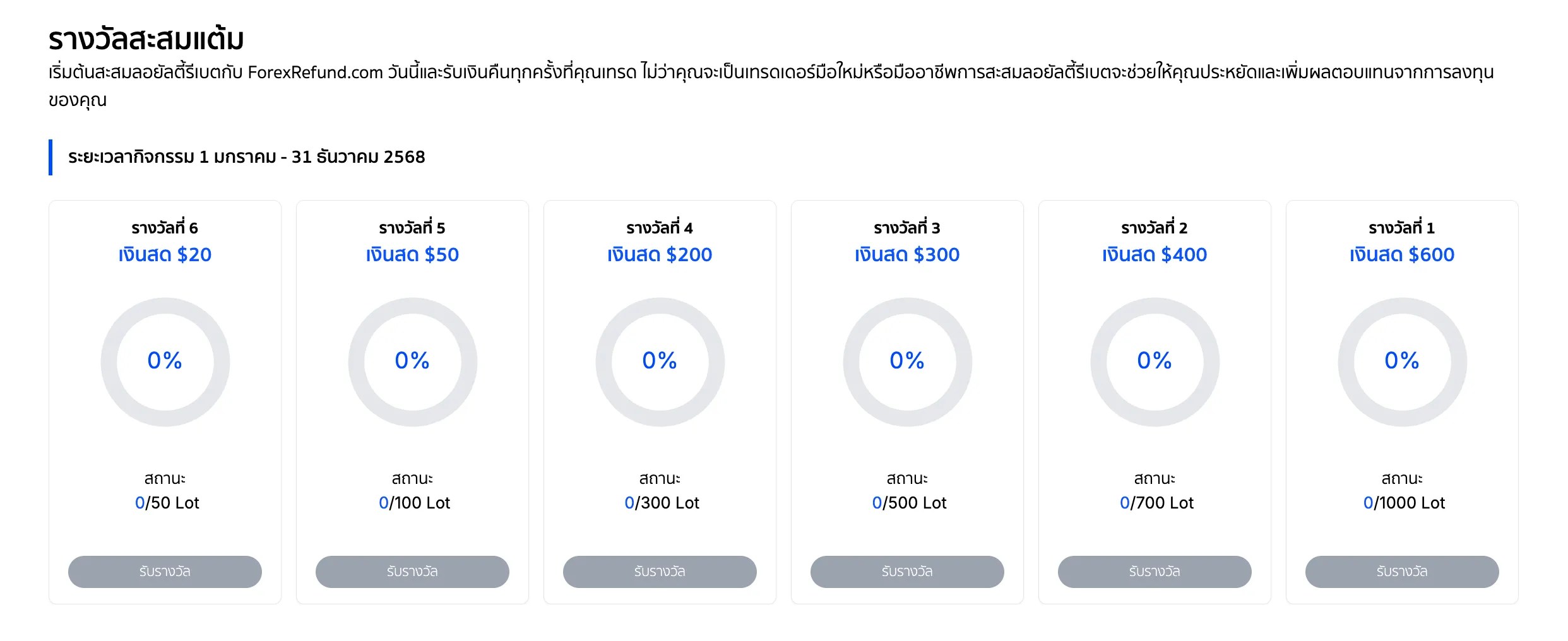1568x641 pixels.
Task: Click the รางวัลสะสมแต้ม page heading
Action: (146, 38)
